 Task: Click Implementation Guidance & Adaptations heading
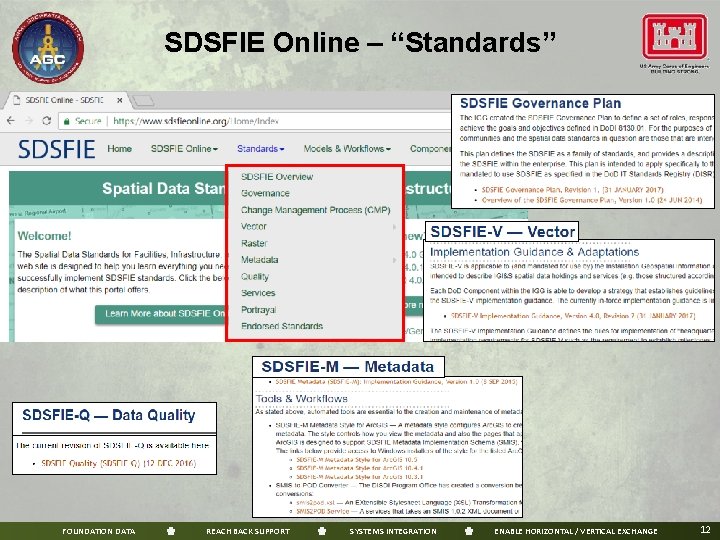coord(534,252)
